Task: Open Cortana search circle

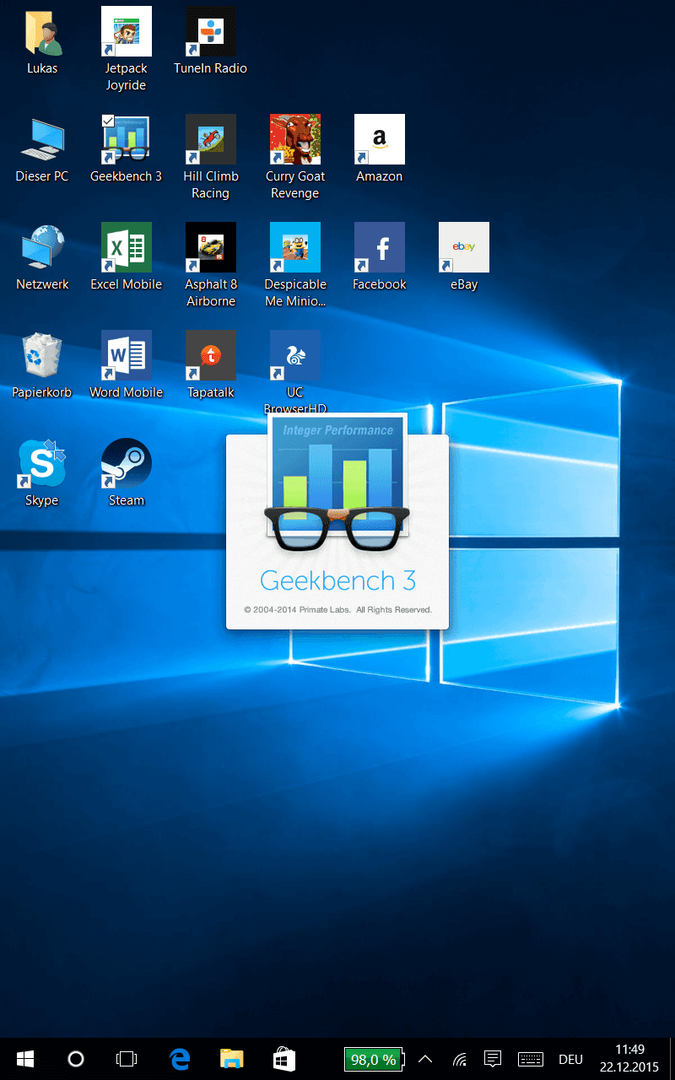Action: click(76, 1059)
